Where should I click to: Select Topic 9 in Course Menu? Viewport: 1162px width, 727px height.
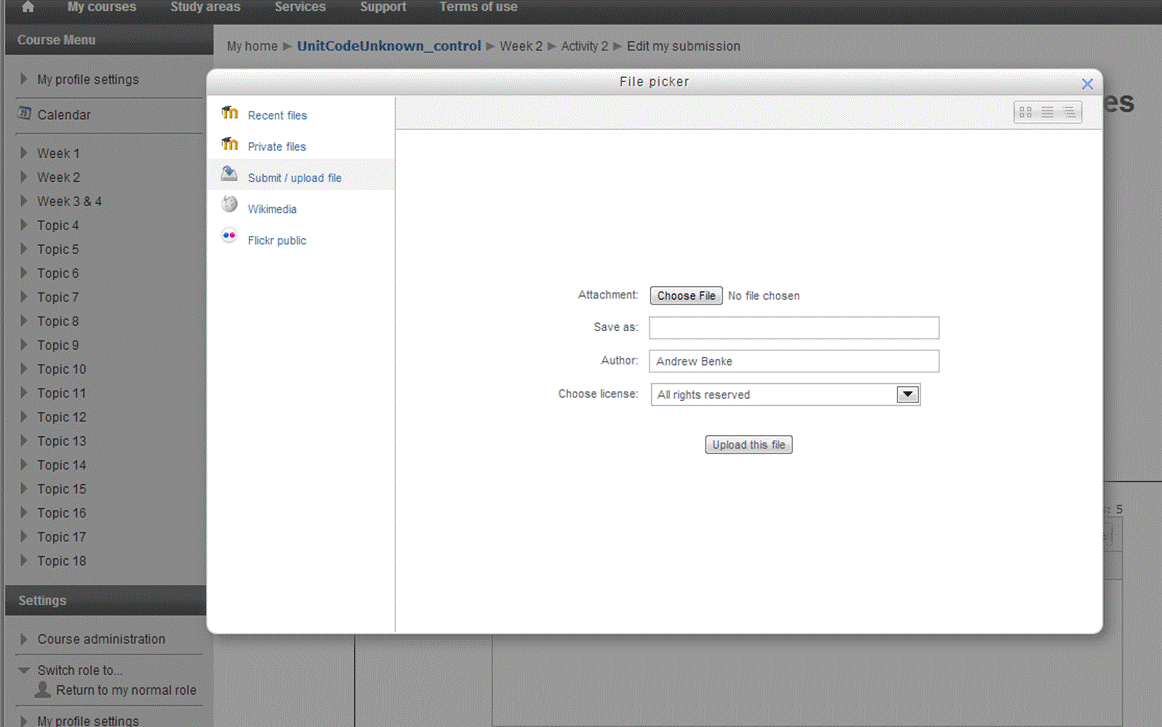[58, 345]
